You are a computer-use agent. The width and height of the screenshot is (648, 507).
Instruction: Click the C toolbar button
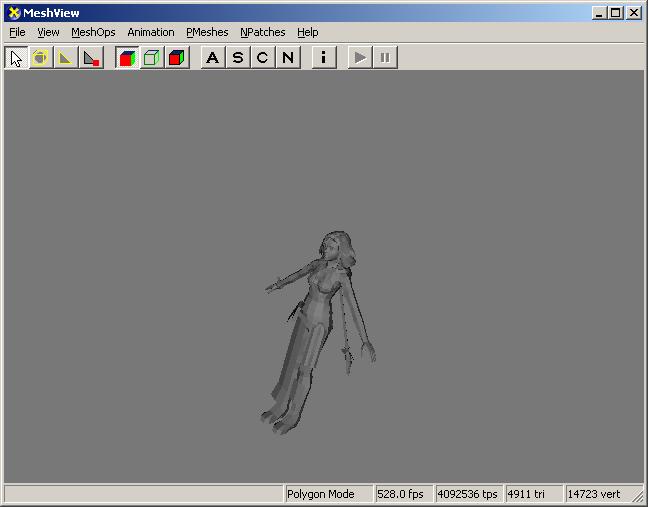(262, 57)
